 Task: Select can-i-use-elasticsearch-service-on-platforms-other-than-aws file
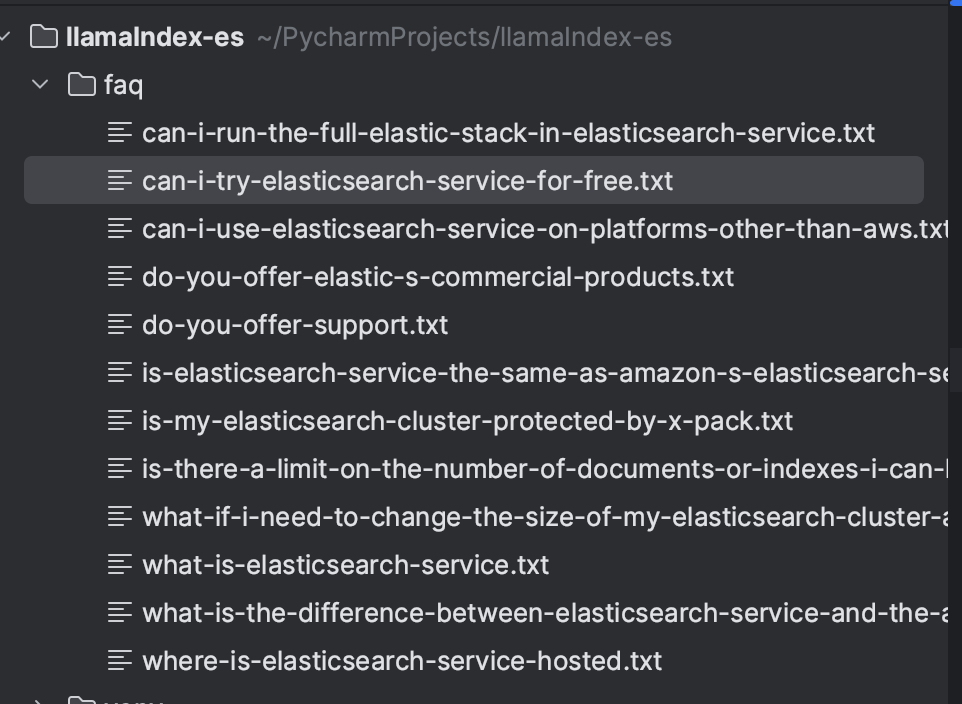[540, 229]
